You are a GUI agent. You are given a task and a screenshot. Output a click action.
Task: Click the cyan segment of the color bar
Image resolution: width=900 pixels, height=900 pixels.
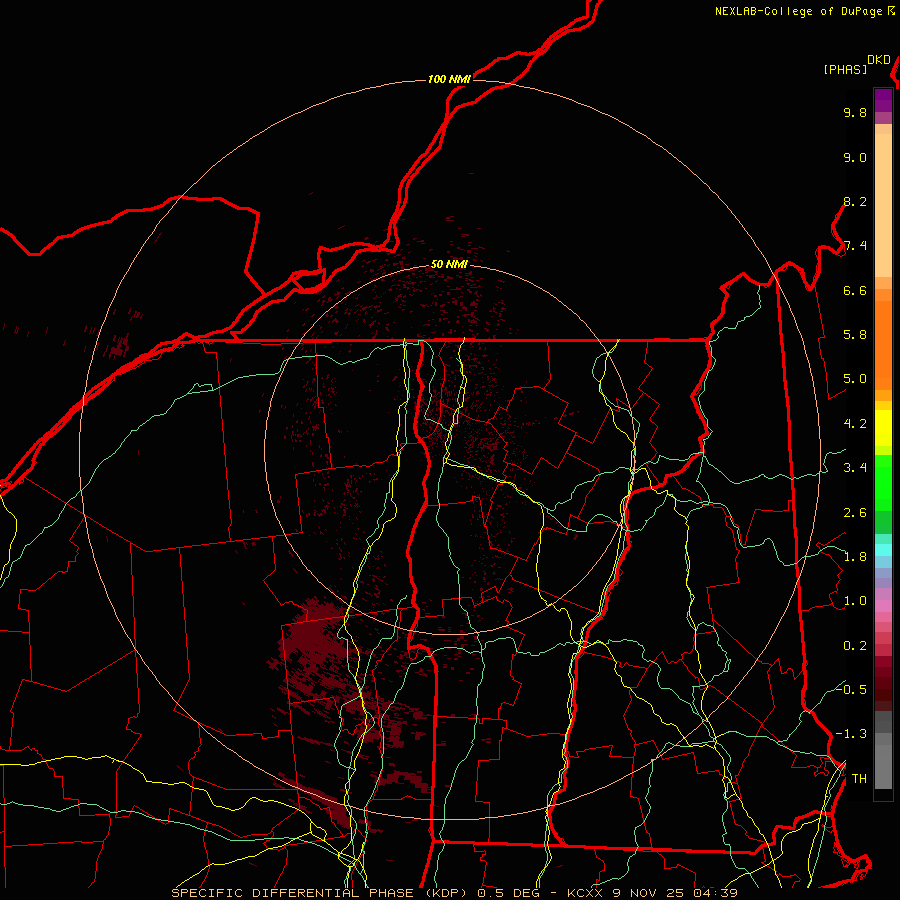point(883,549)
